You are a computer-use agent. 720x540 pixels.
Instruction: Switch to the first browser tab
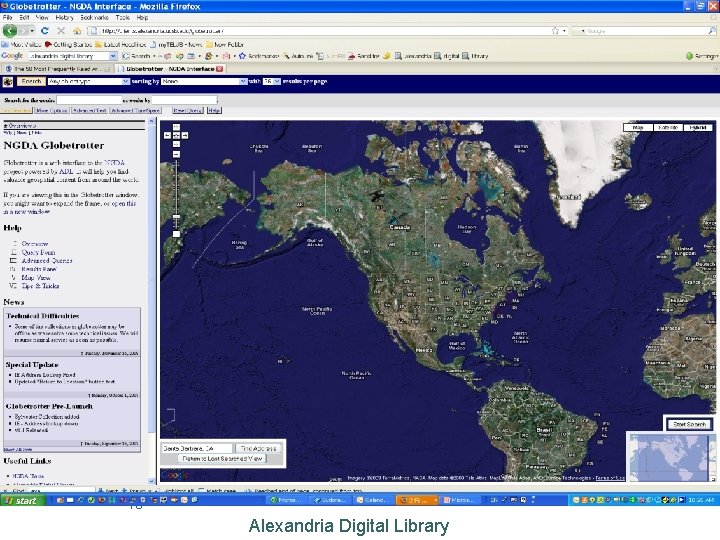click(x=56, y=69)
